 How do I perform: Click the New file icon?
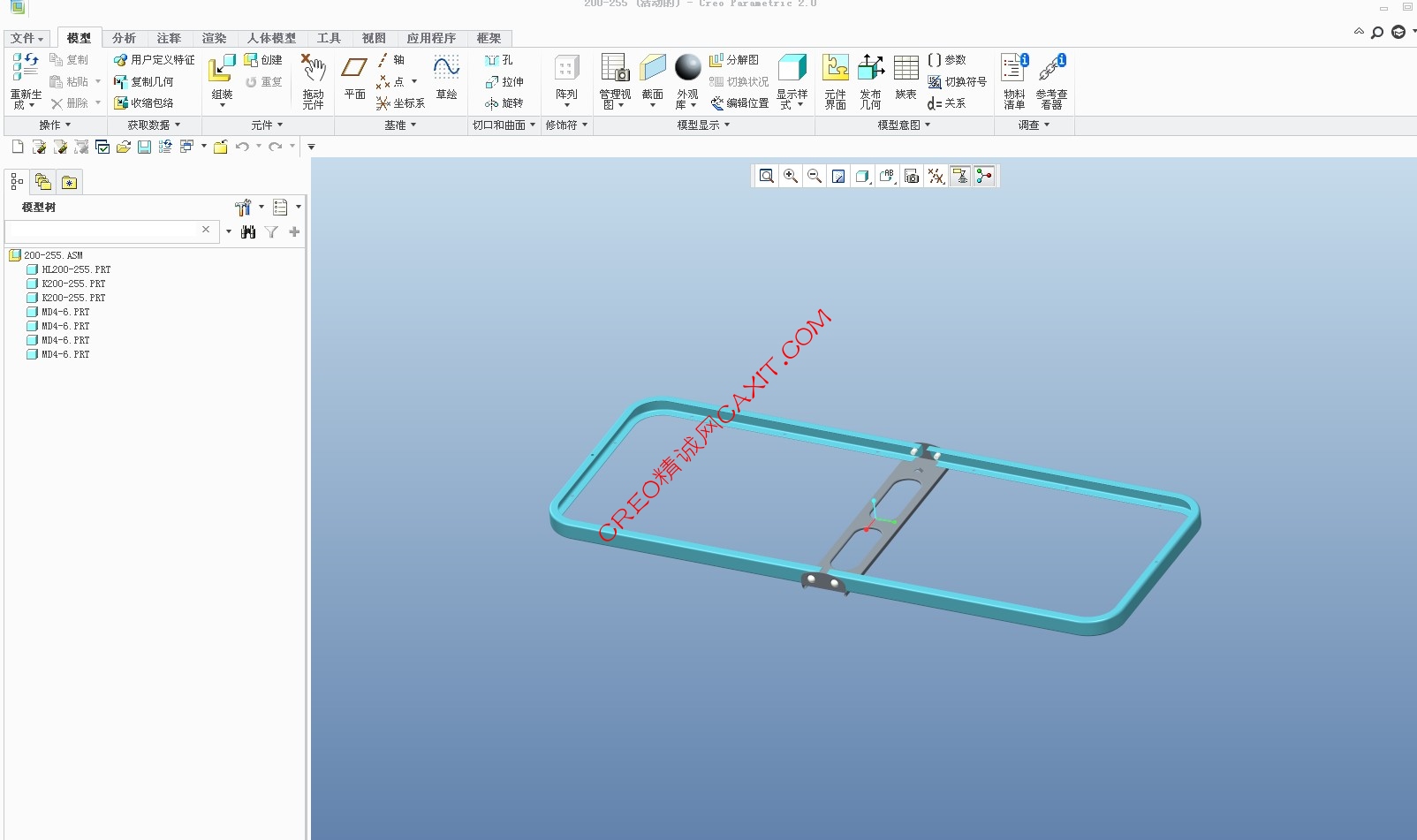pos(18,147)
